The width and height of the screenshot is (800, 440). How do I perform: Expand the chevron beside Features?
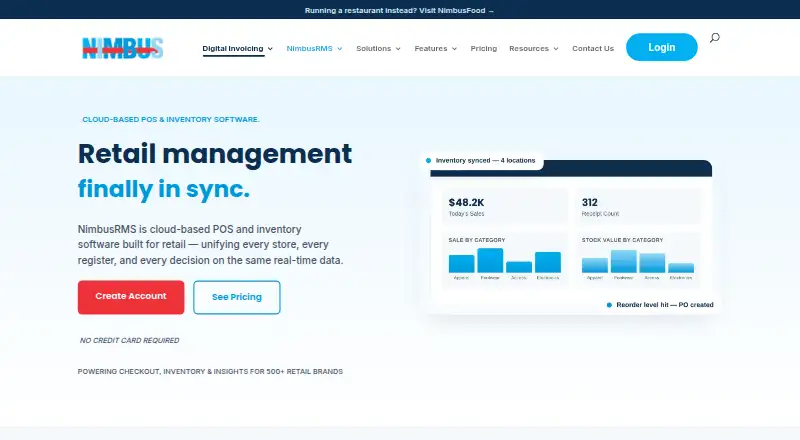coord(454,49)
